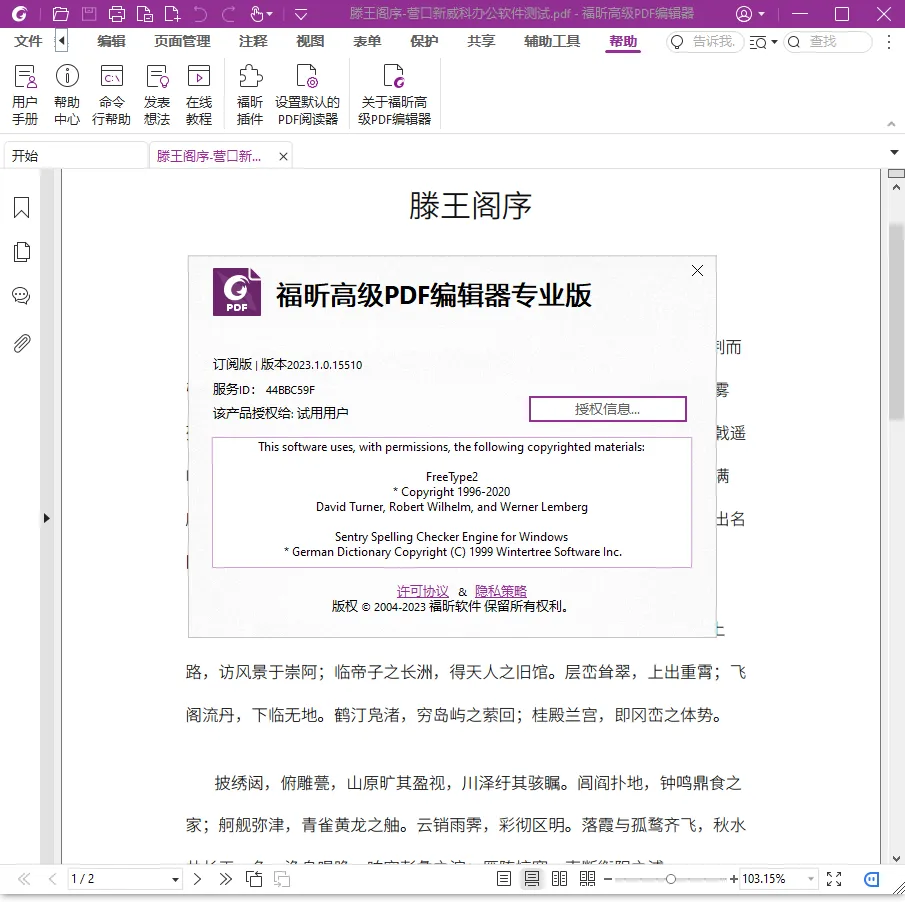Open the Attachments paperclip panel
This screenshot has width=905, height=902.
21,343
